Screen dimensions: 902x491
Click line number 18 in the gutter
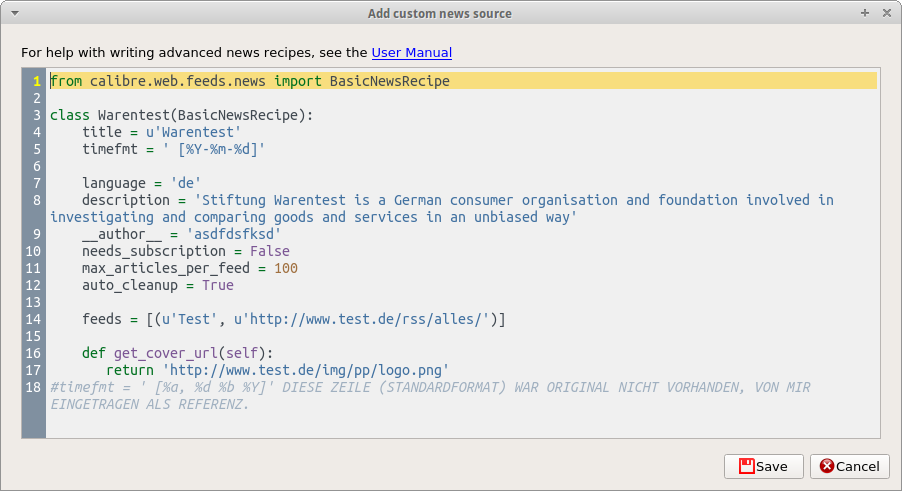pos(34,387)
